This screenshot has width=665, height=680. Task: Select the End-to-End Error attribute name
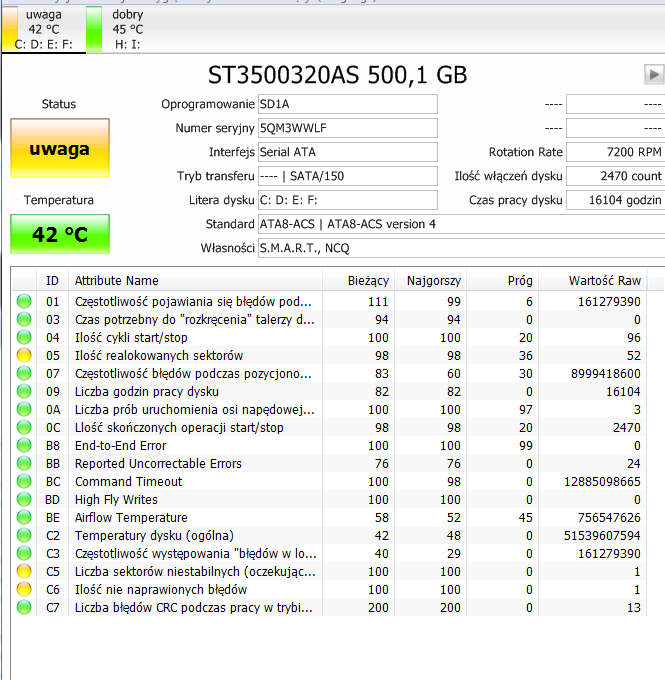click(121, 445)
